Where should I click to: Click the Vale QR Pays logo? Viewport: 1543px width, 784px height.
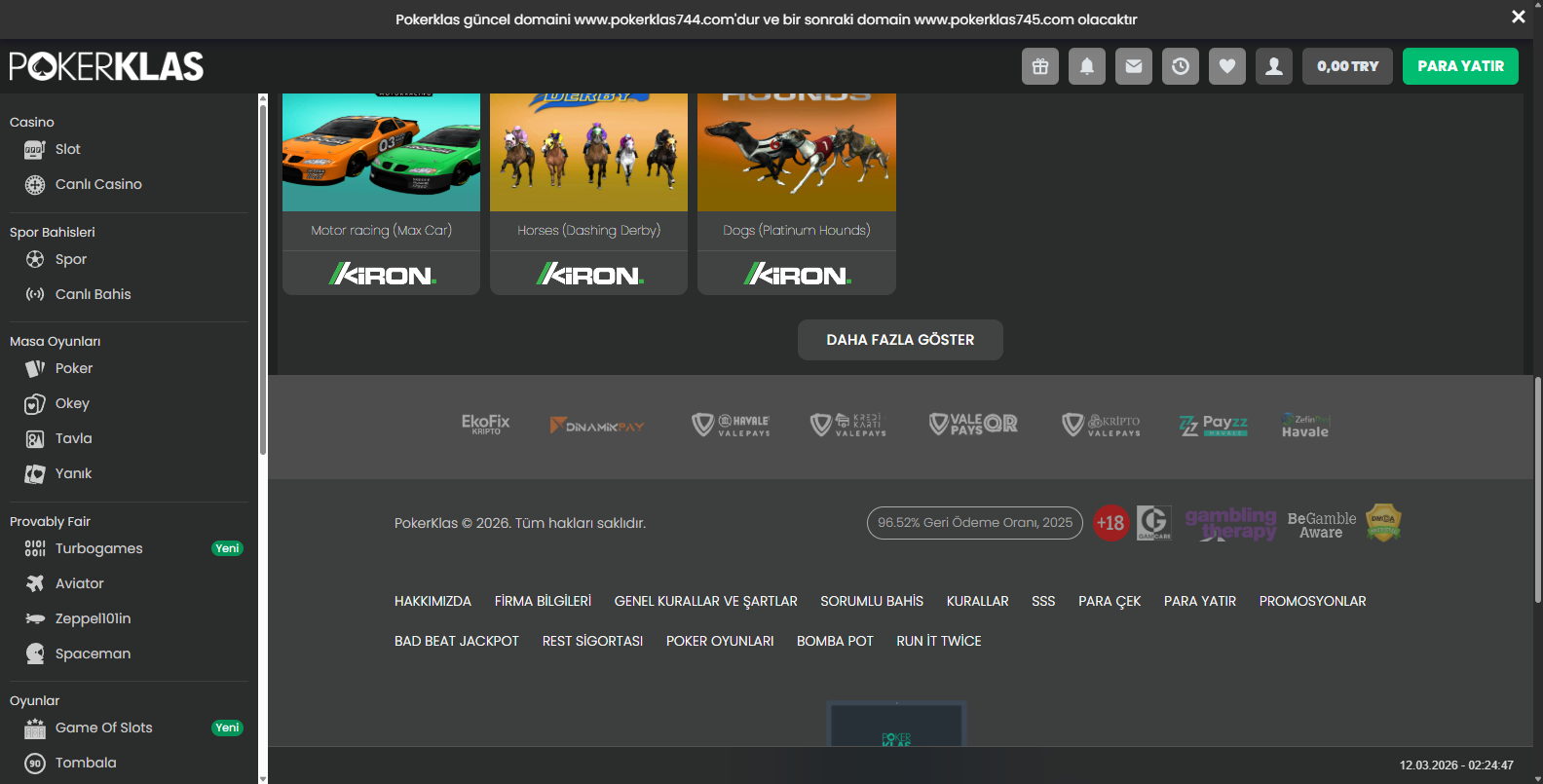coord(973,425)
